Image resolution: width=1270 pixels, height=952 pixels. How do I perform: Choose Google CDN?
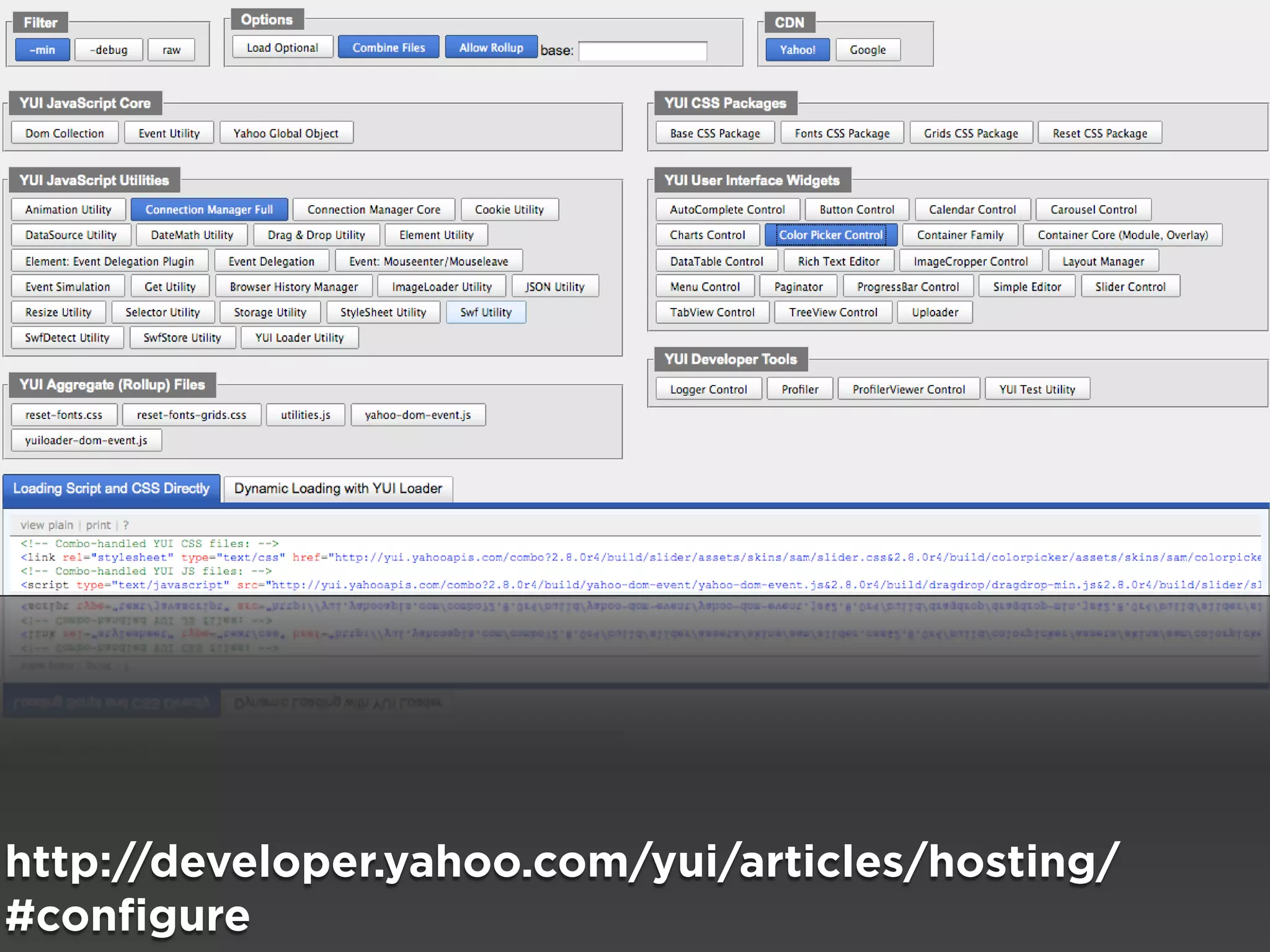pyautogui.click(x=868, y=50)
